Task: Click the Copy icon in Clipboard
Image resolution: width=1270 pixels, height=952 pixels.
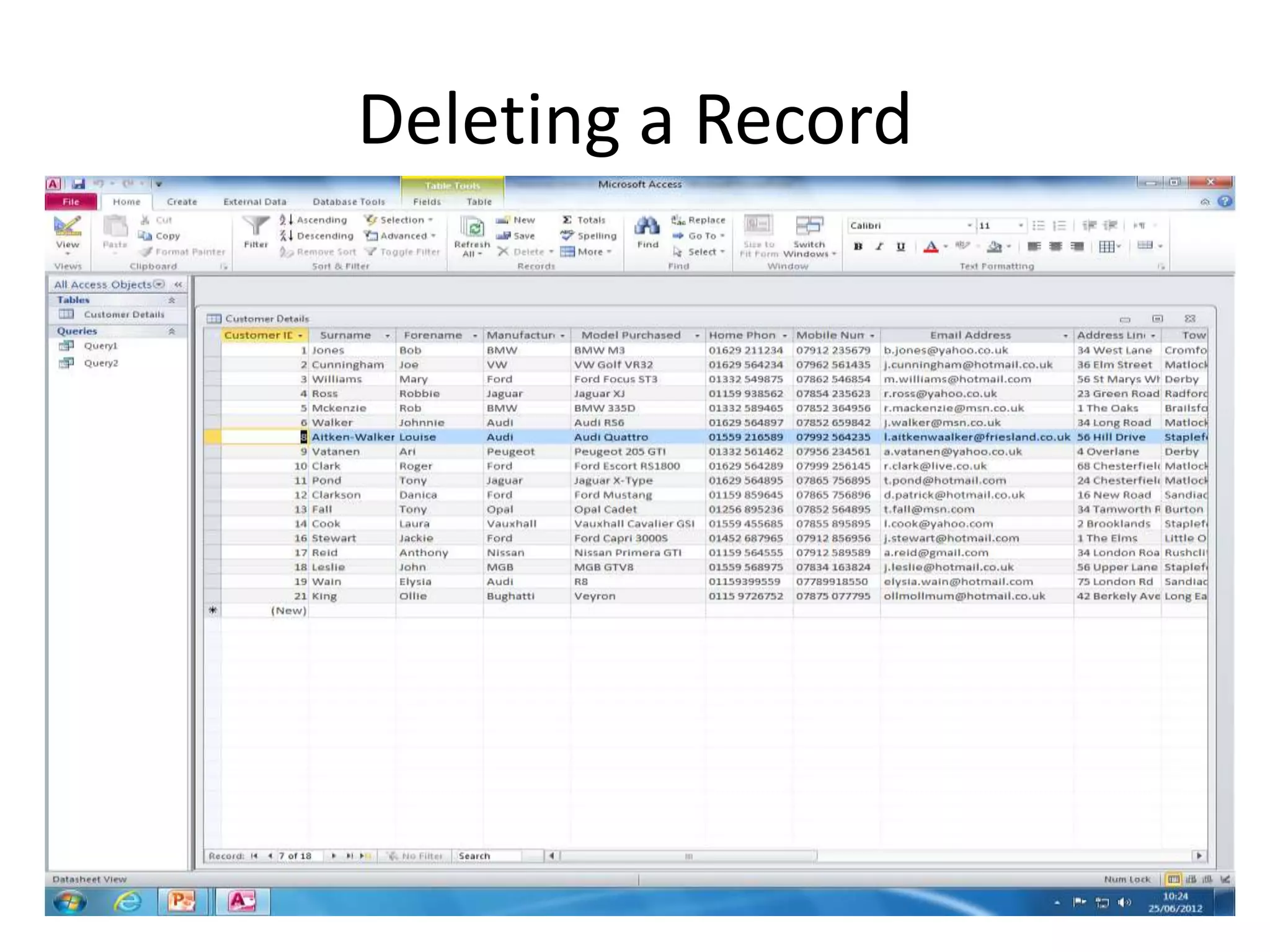Action: pyautogui.click(x=145, y=236)
